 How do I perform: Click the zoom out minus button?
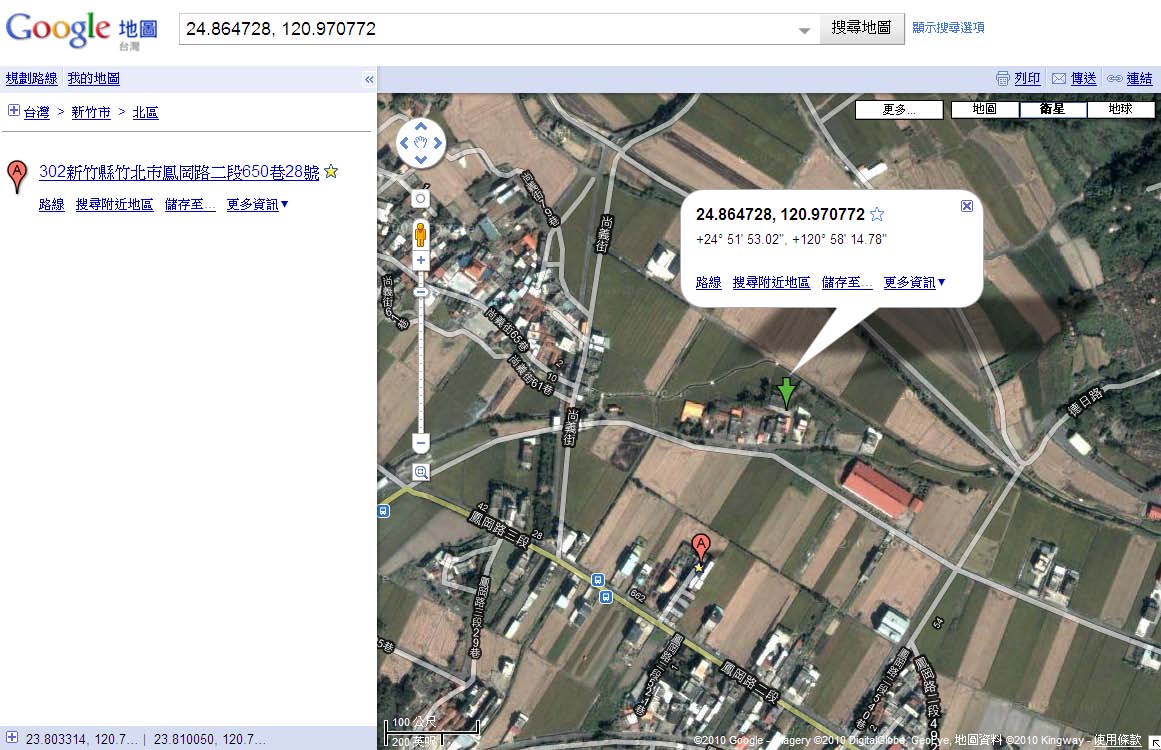tap(421, 442)
